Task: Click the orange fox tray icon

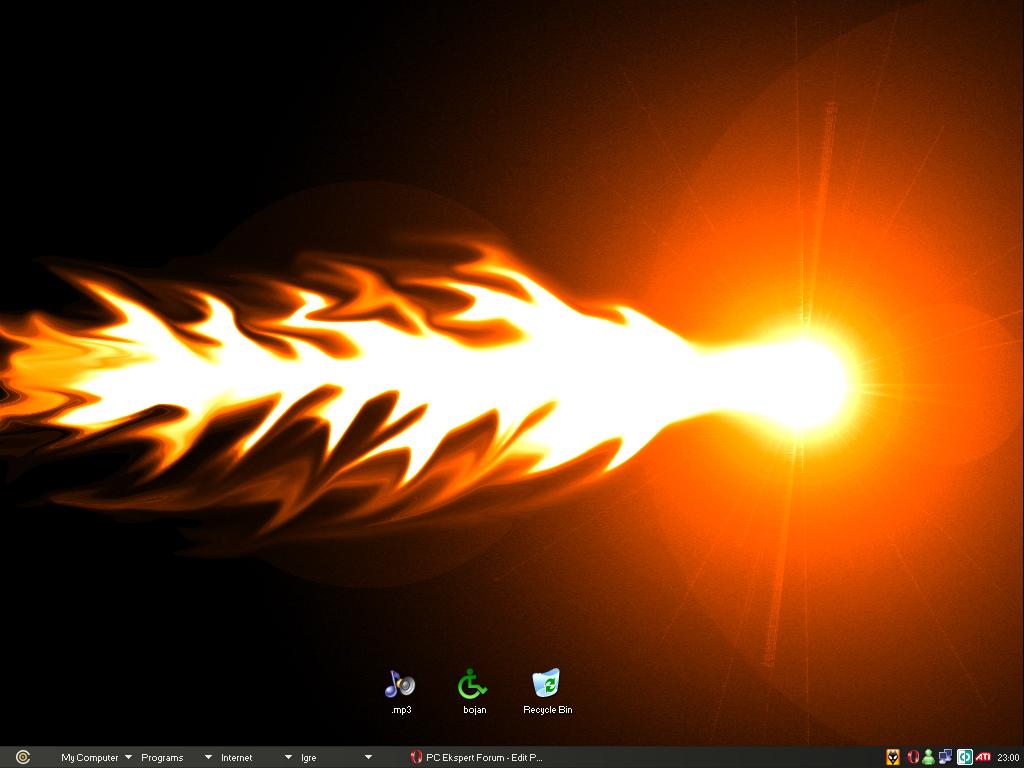Action: tap(893, 757)
